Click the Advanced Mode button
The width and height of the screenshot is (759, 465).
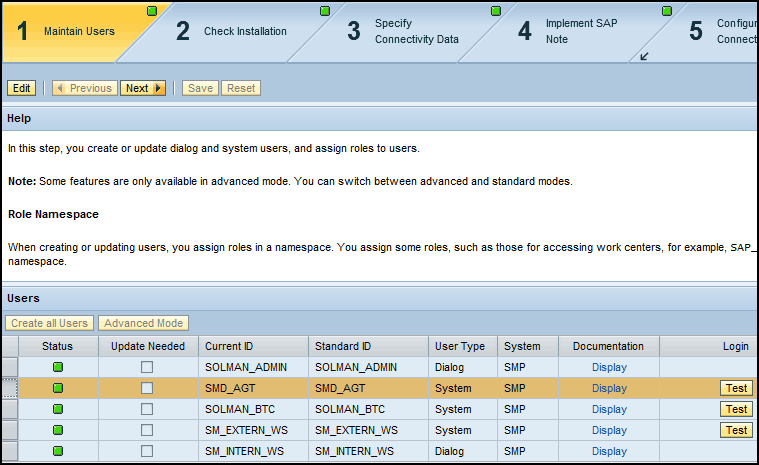(143, 323)
